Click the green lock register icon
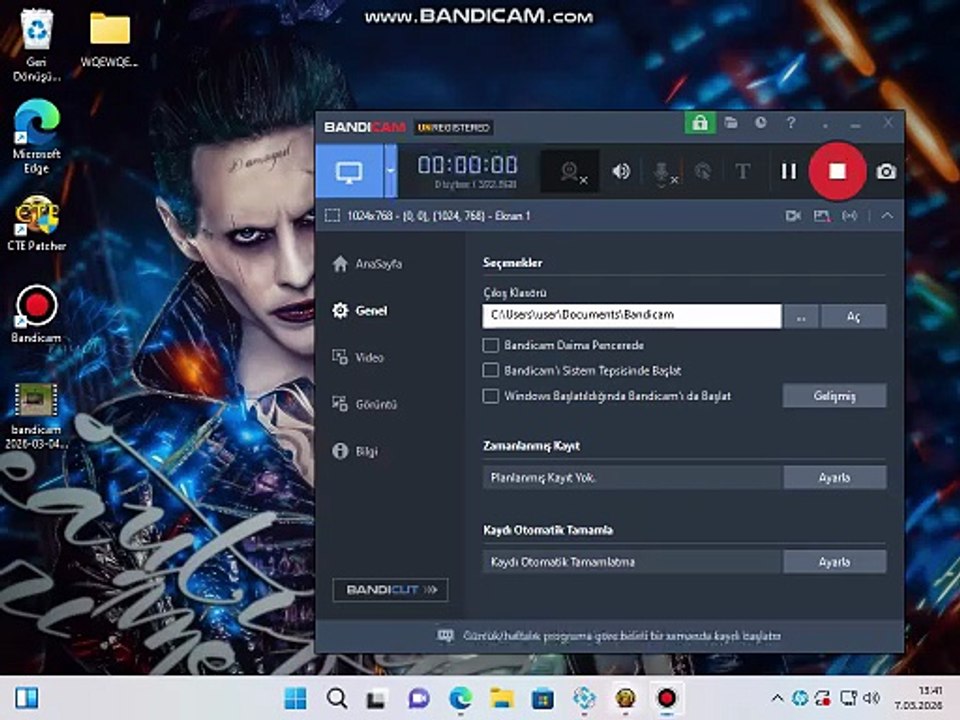This screenshot has width=960, height=720. point(700,123)
